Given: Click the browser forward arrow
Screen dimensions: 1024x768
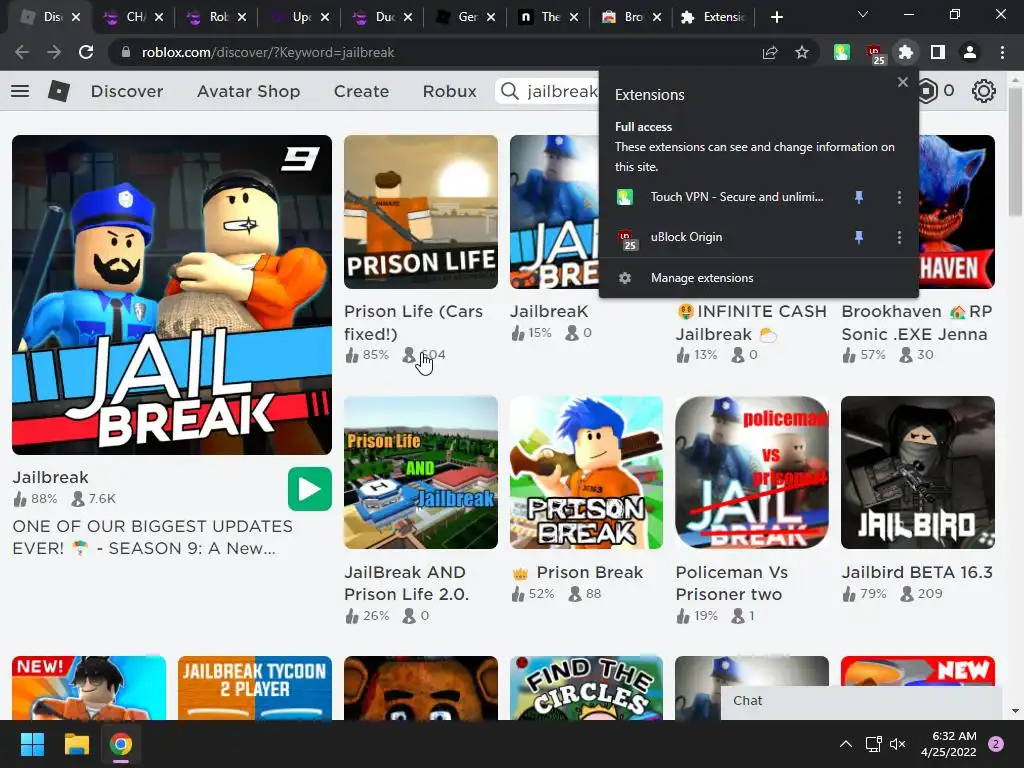Looking at the screenshot, I should point(54,52).
